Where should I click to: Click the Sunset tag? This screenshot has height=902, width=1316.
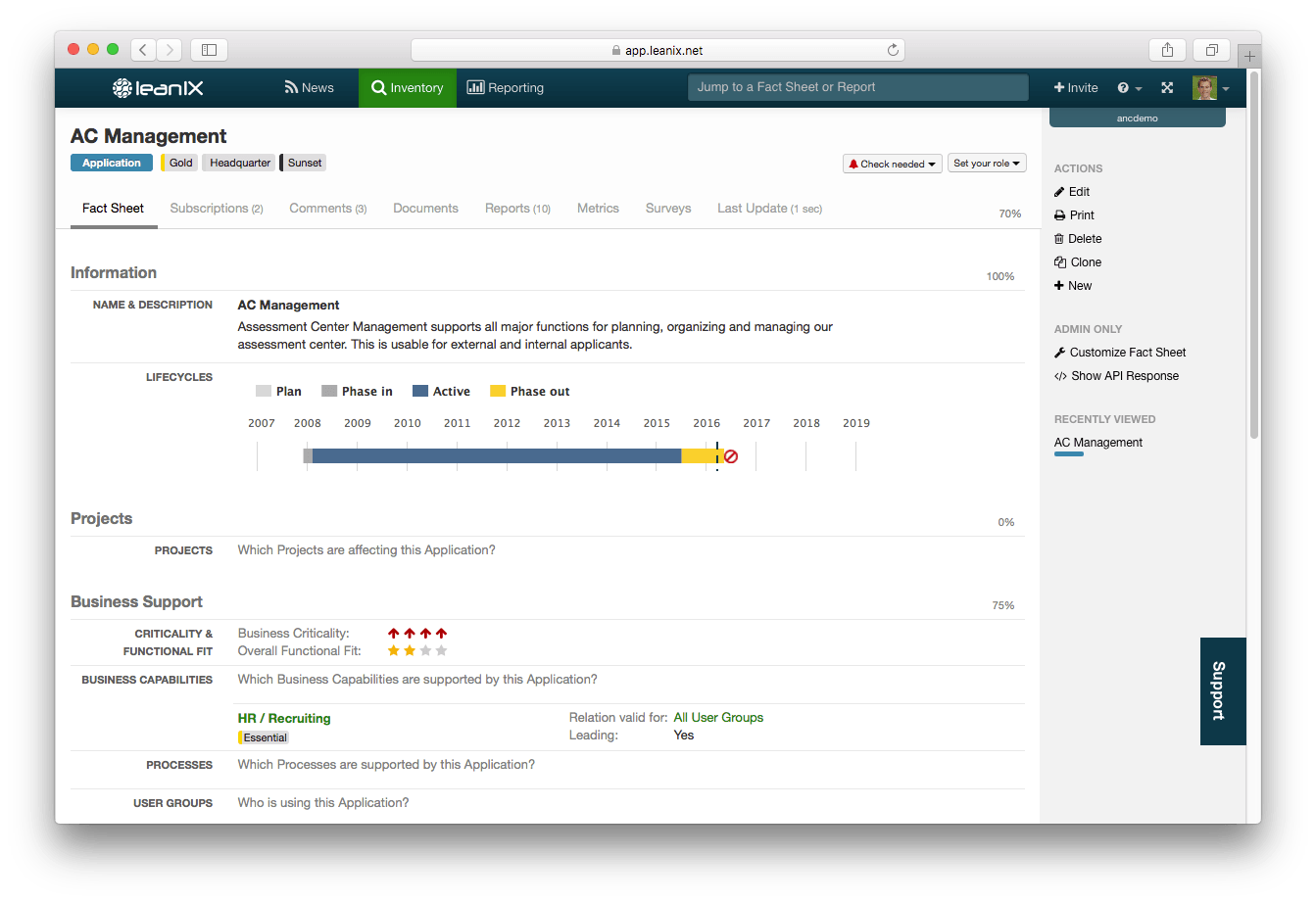pos(303,164)
